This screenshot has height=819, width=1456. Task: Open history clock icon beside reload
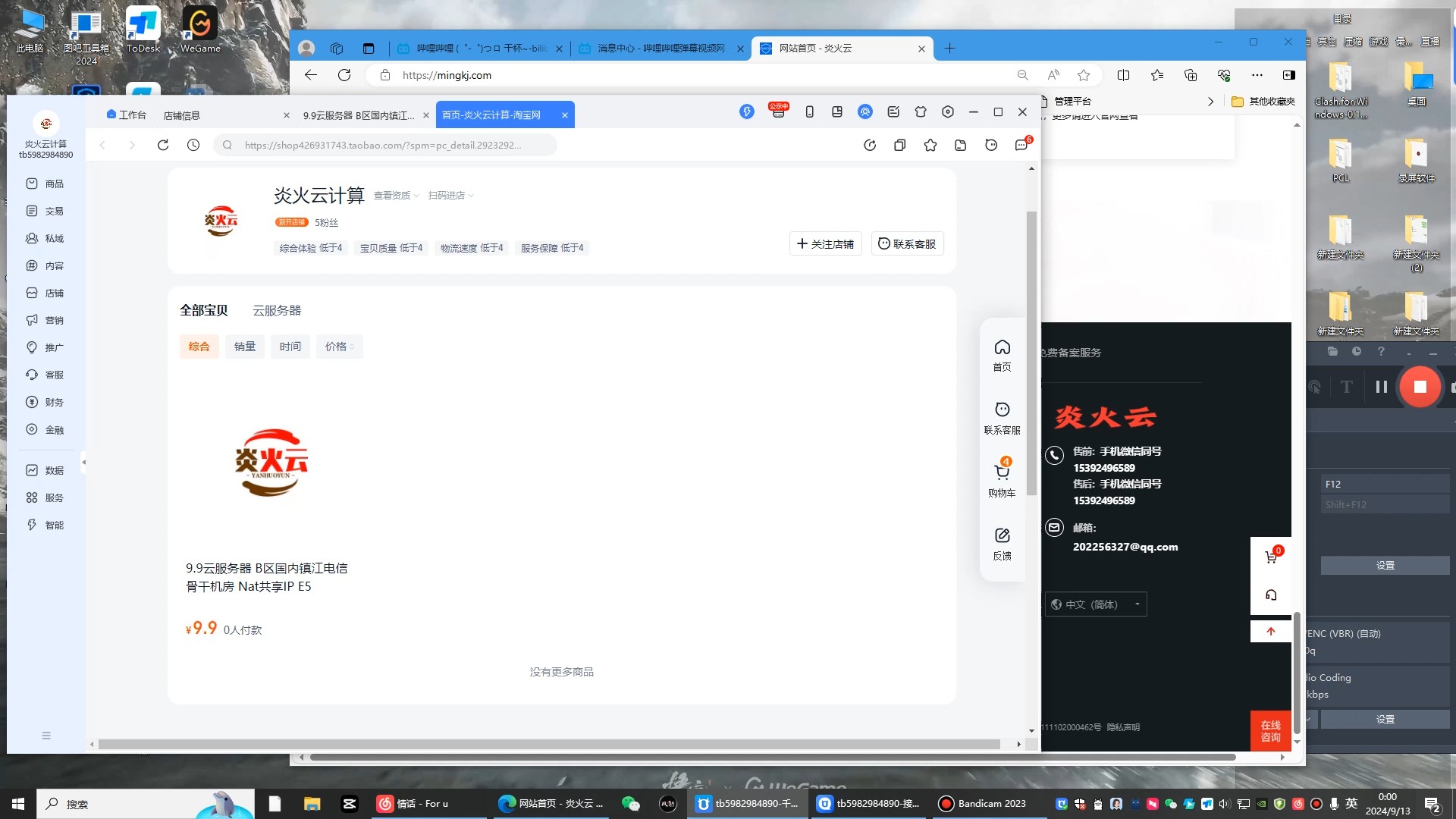click(193, 145)
